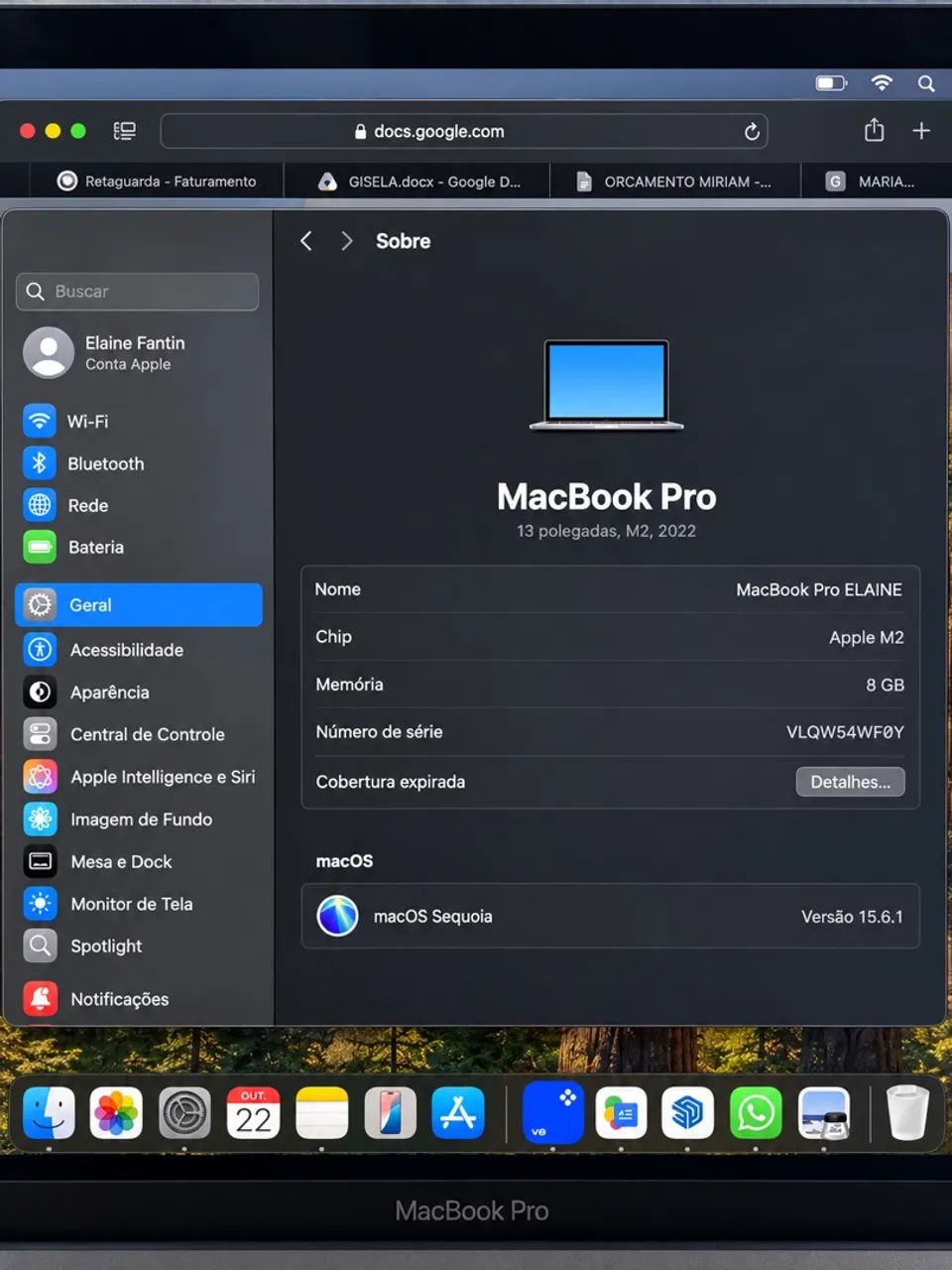The width and height of the screenshot is (952, 1270).
Task: Click Safari share button
Action: [874, 130]
